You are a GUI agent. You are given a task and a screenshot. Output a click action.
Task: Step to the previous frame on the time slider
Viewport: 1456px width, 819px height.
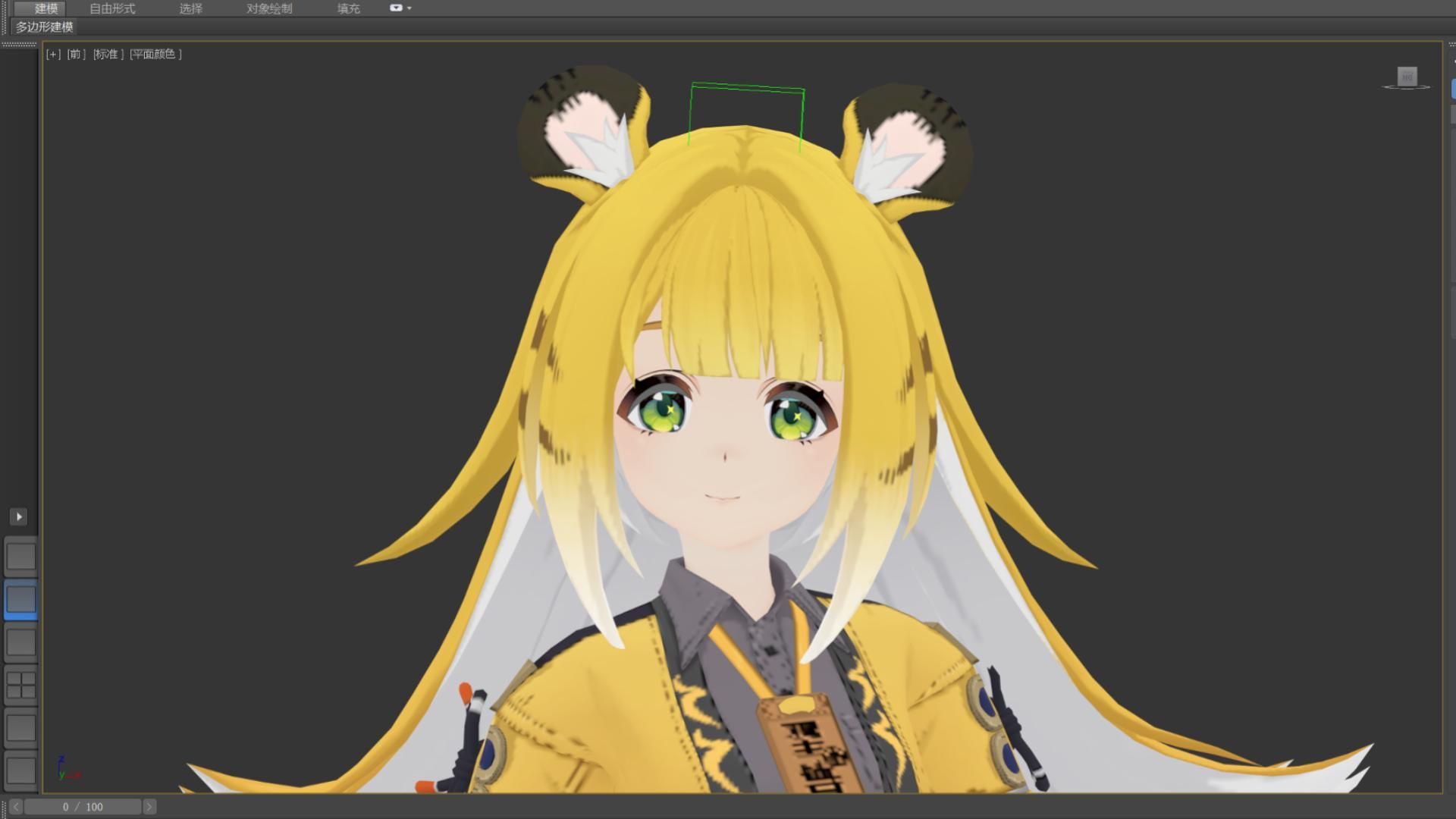coord(16,807)
